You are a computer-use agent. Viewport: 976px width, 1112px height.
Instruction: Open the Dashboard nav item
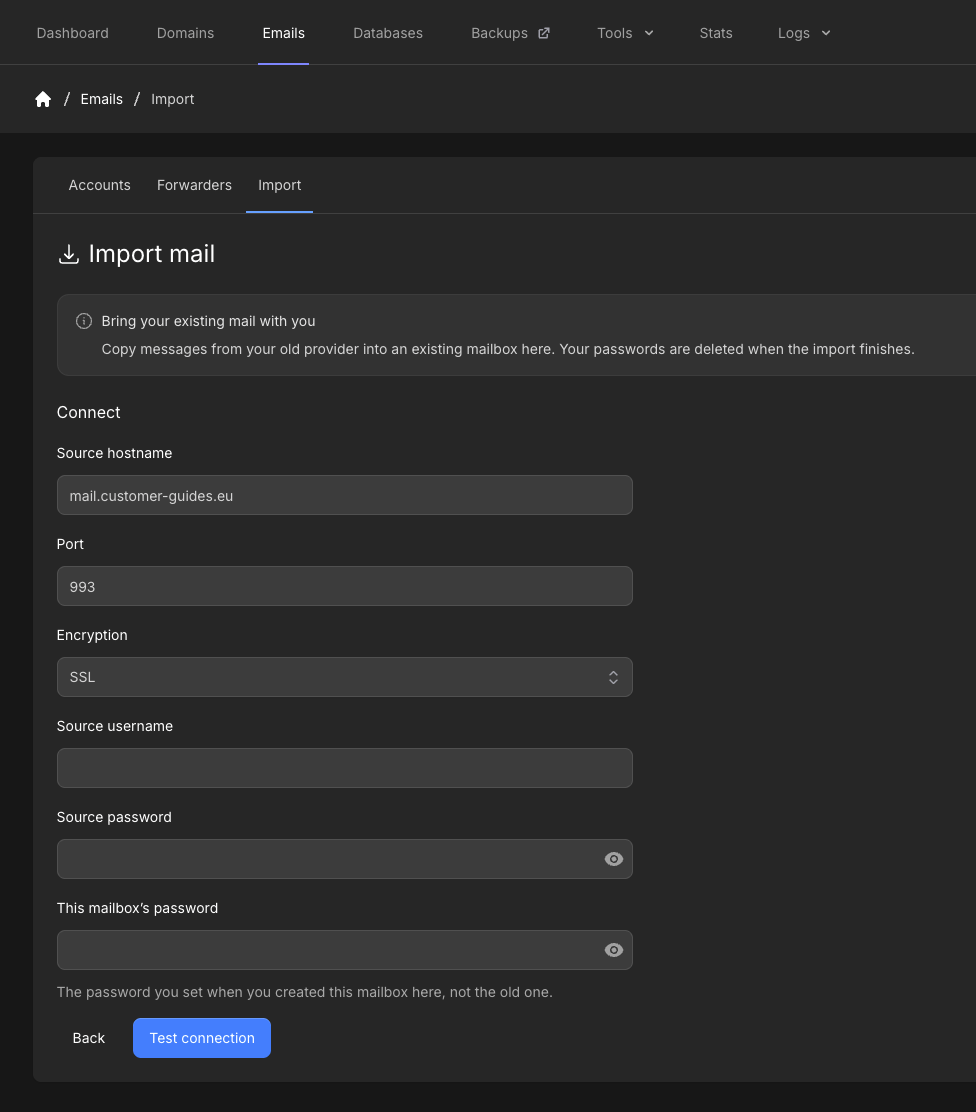pos(72,33)
